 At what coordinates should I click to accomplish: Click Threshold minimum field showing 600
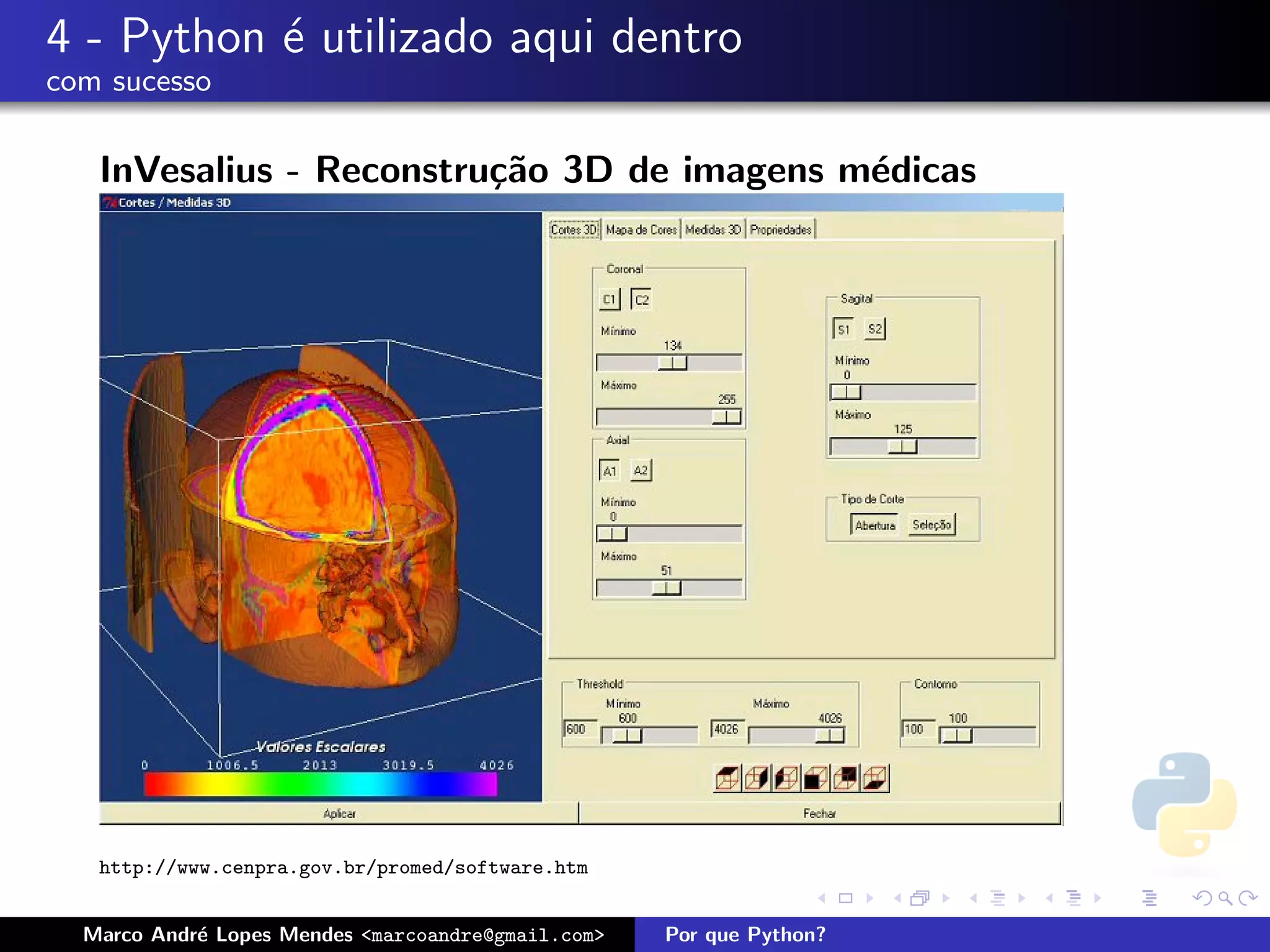(580, 729)
